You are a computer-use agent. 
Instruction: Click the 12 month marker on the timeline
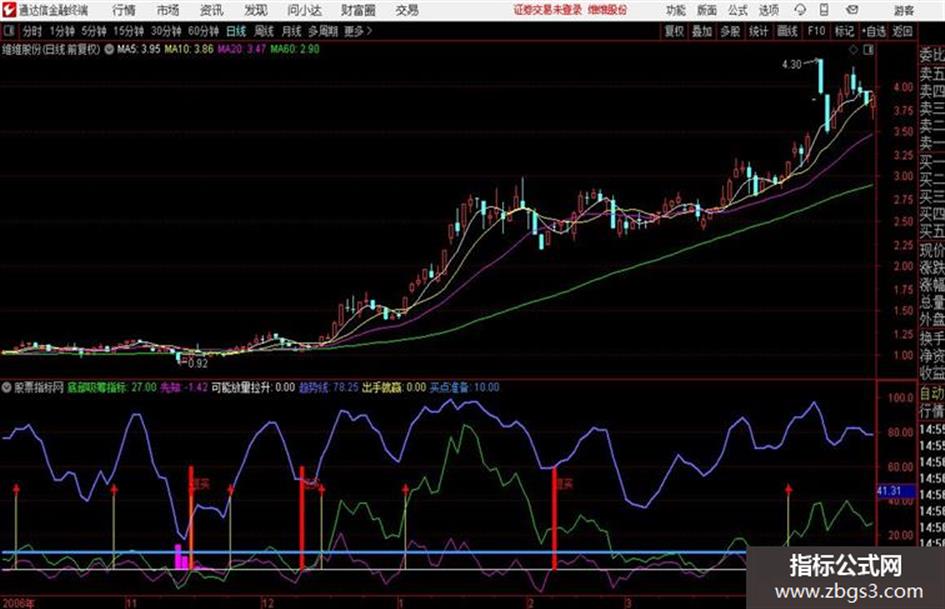pyautogui.click(x=268, y=602)
